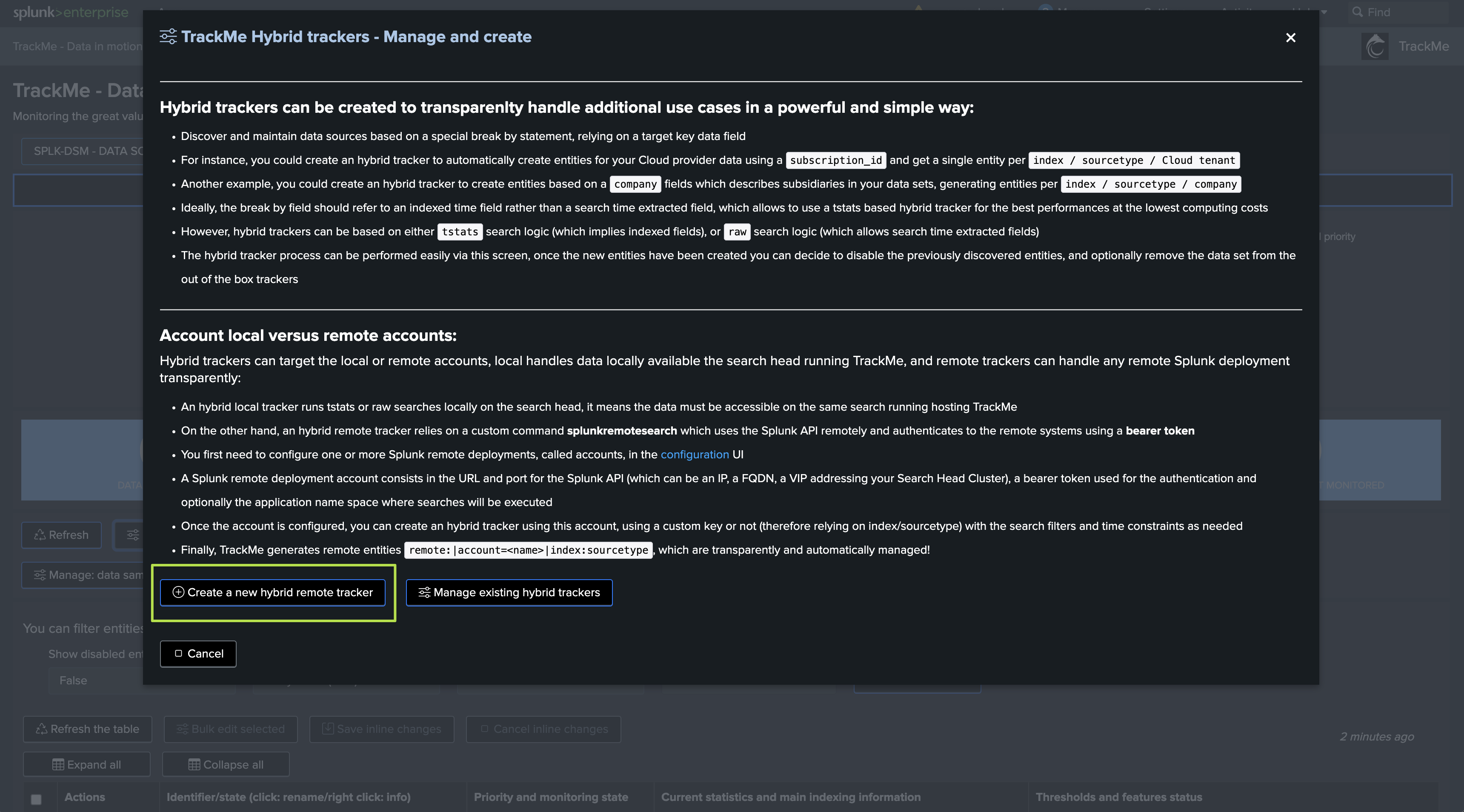The height and width of the screenshot is (812, 1464).
Task: Click the subscription_id code label
Action: (x=835, y=160)
